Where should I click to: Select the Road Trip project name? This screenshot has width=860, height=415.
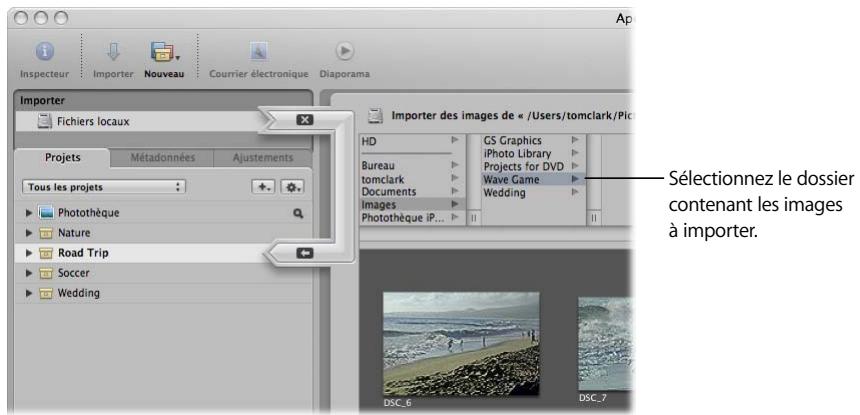point(83,253)
